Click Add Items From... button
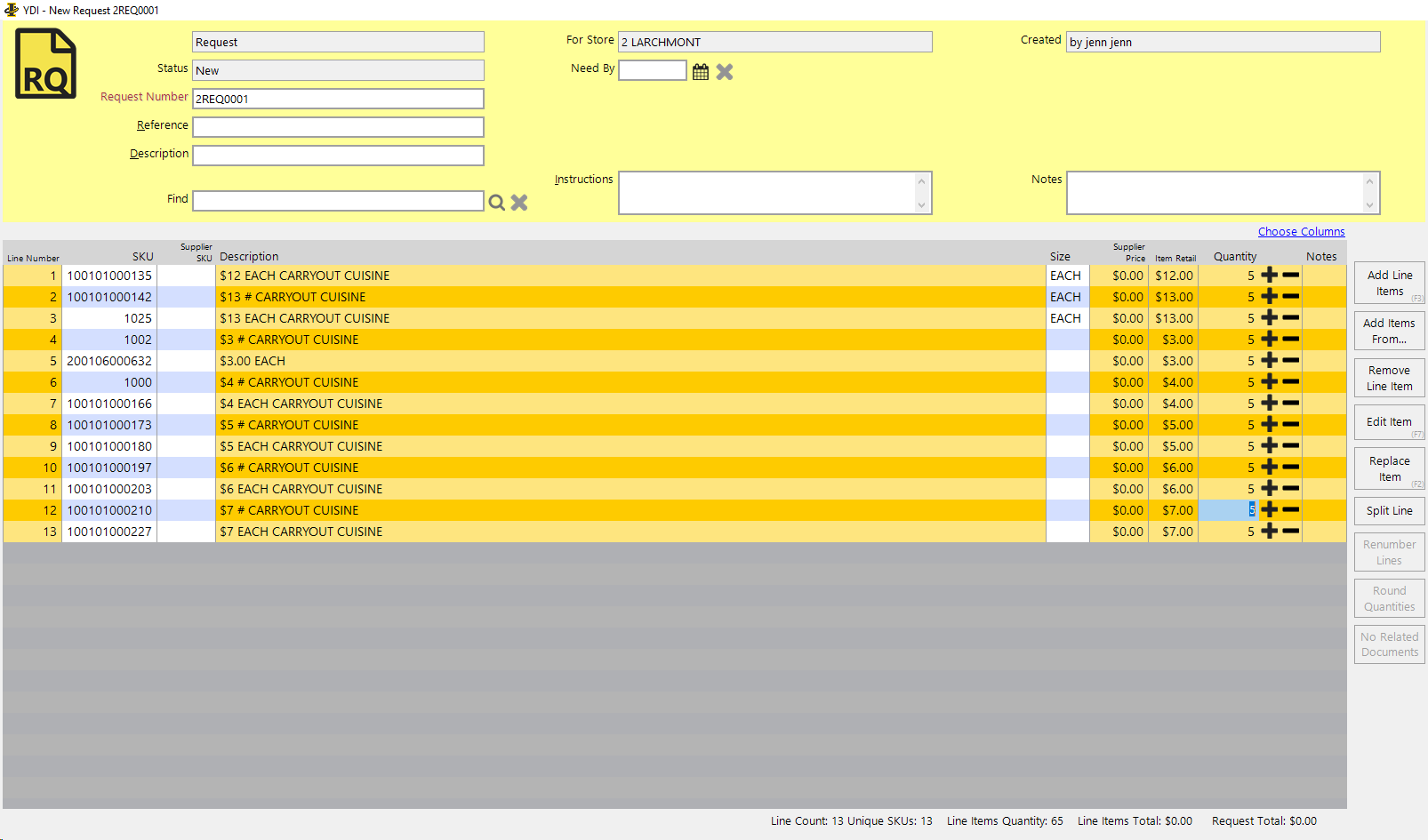 point(1390,331)
